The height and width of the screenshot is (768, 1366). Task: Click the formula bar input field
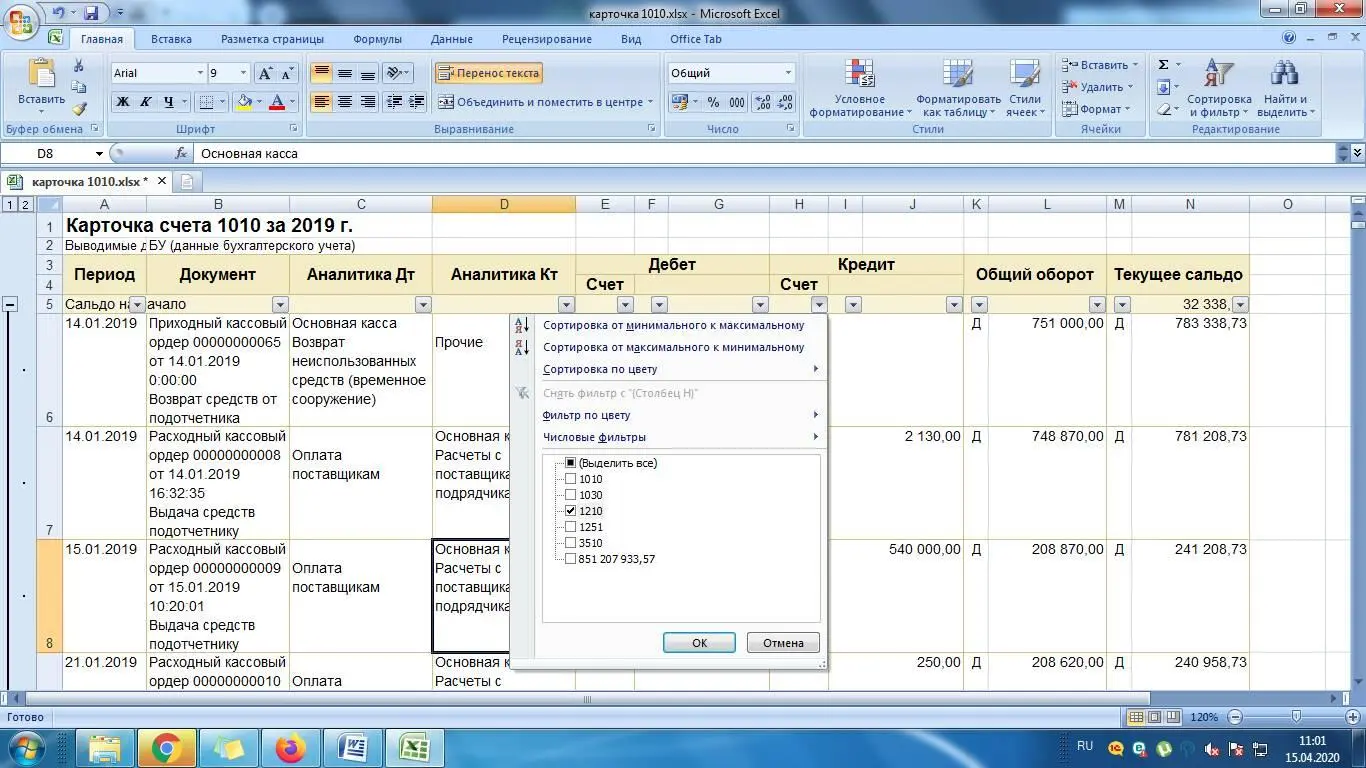click(765, 154)
